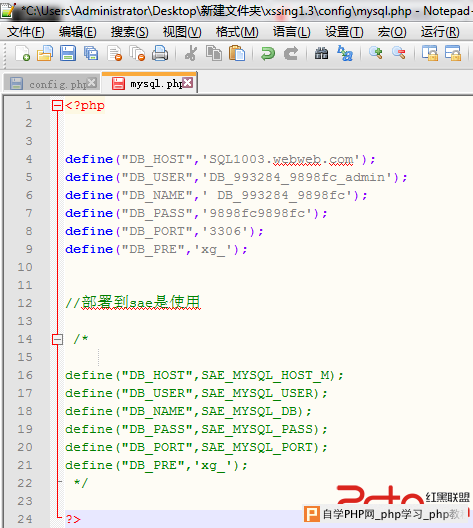Create a new file with toolbar icon
Screen dimensions: 473x528
coord(22,53)
